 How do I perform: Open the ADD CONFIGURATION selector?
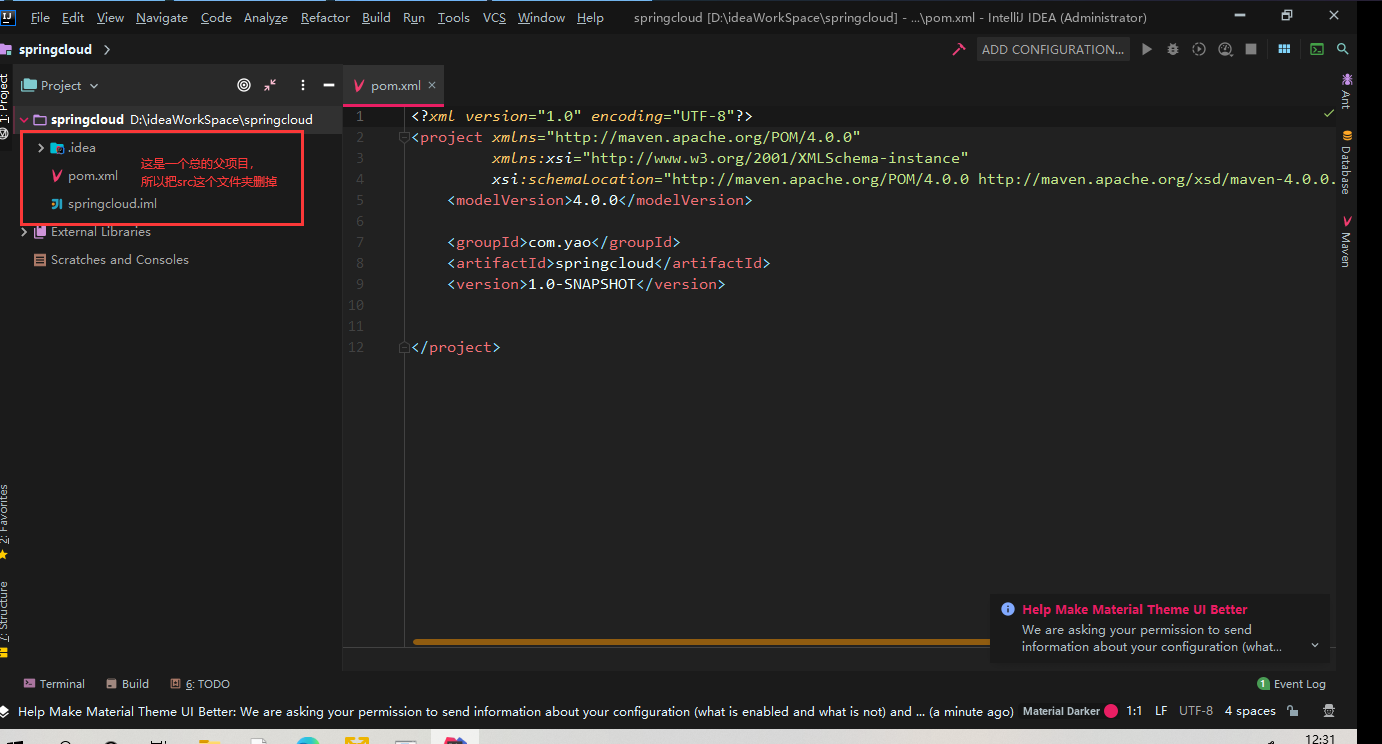[1053, 49]
